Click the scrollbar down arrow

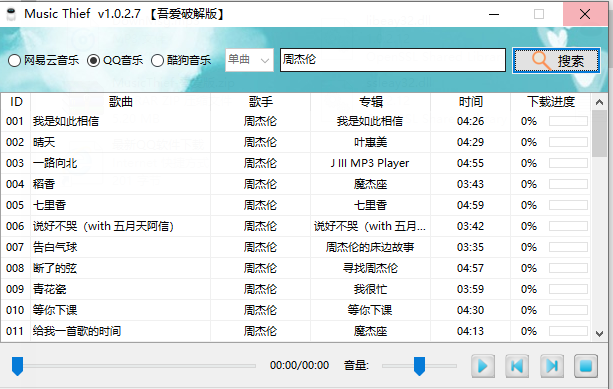[x=599, y=333]
